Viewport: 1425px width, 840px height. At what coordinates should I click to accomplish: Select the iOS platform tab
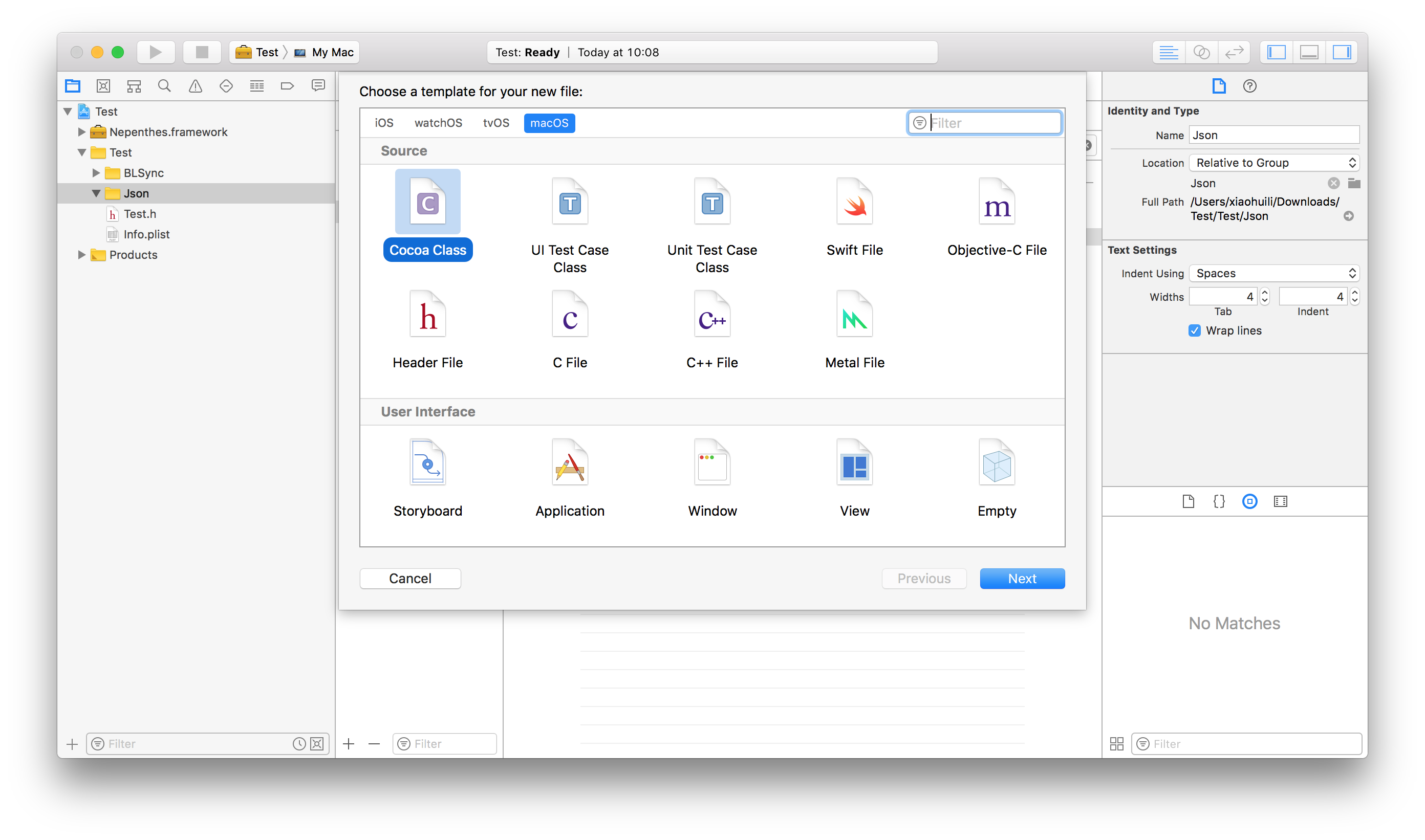384,123
